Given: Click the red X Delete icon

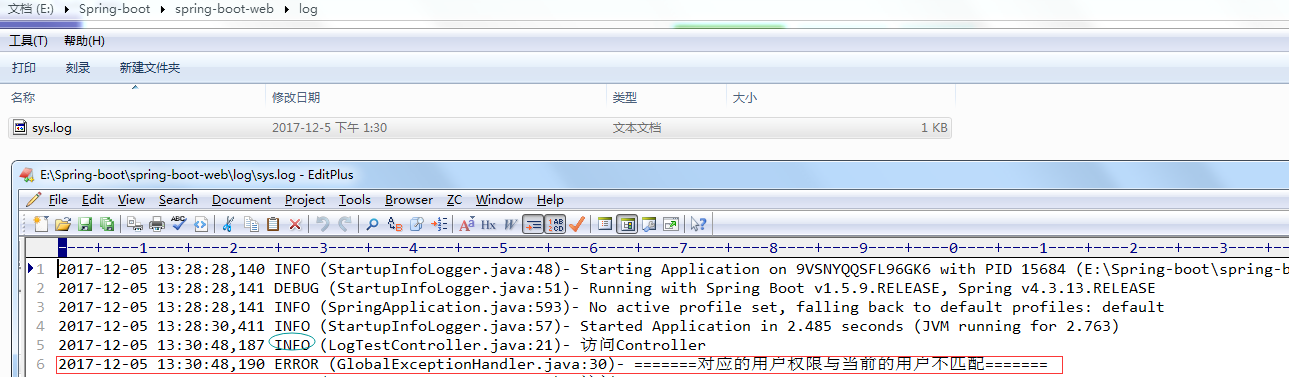Looking at the screenshot, I should [295, 224].
